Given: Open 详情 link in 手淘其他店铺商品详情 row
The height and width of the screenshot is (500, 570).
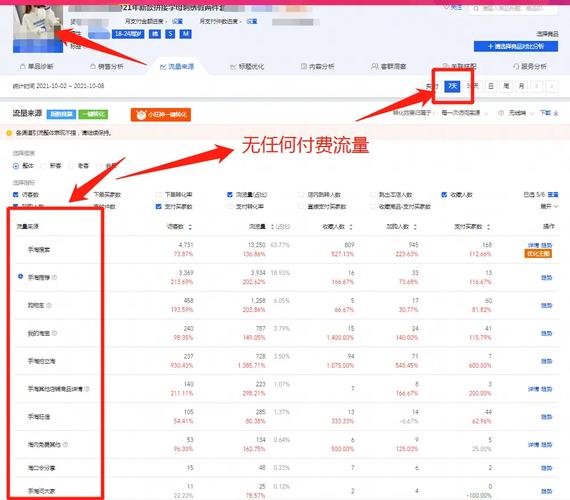Looking at the screenshot, I should (x=533, y=389).
